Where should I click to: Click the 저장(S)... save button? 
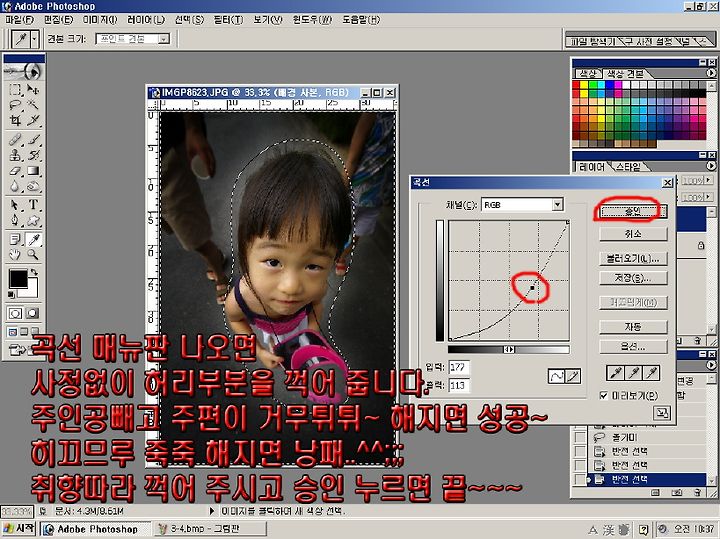tap(633, 278)
